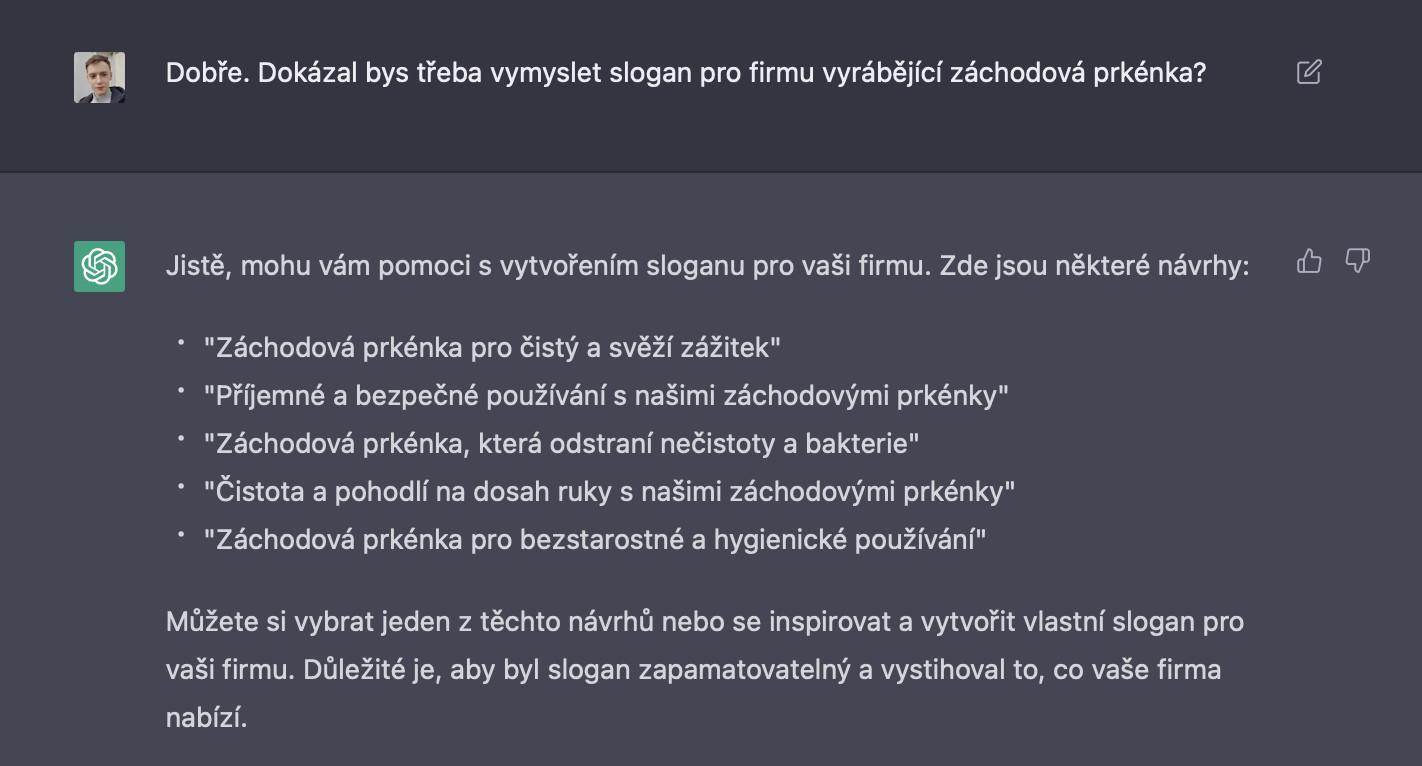This screenshot has width=1422, height=766.
Task: Click the bullet before the last slogan
Action: [x=182, y=535]
